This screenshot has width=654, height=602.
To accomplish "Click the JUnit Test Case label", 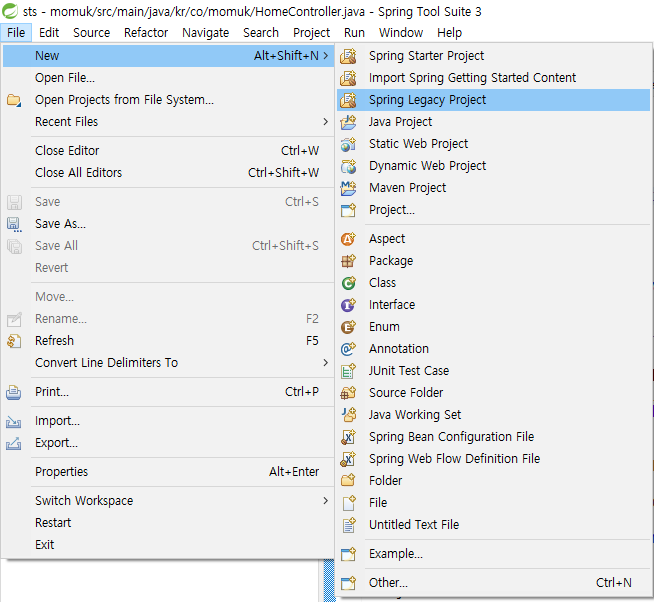I will click(x=409, y=371).
